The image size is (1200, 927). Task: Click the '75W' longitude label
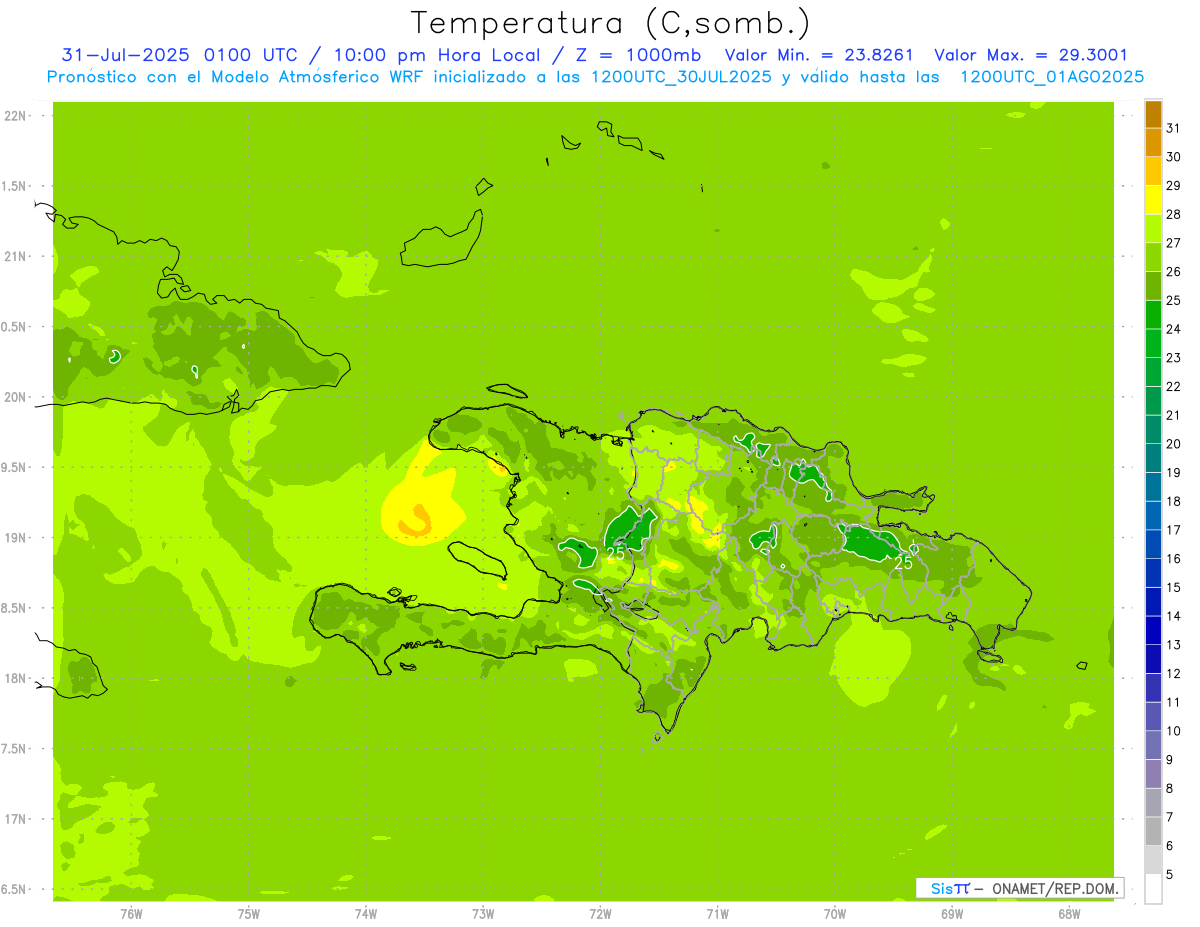pos(249,914)
